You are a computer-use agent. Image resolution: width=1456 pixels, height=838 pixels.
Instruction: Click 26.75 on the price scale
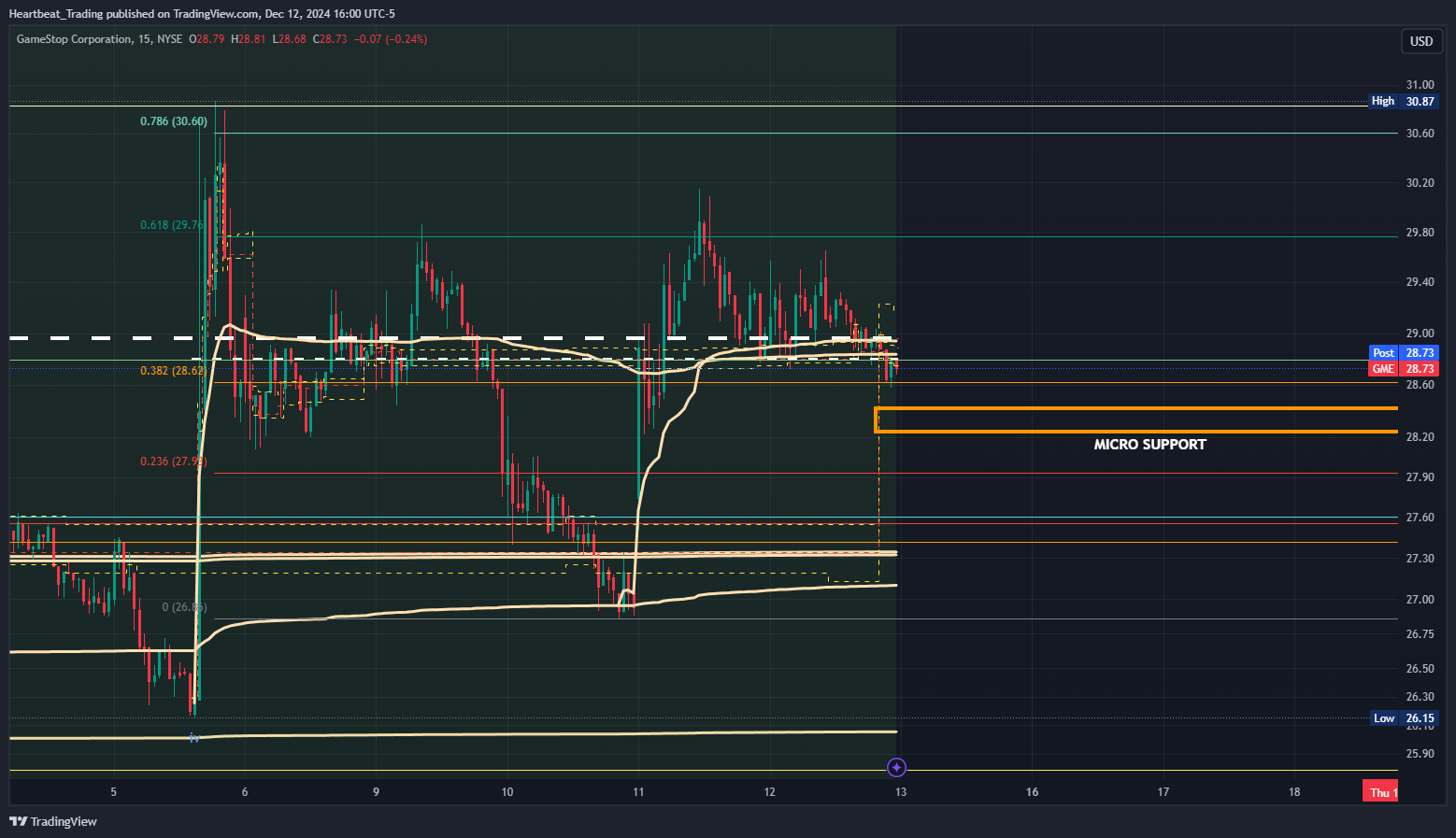1420,634
